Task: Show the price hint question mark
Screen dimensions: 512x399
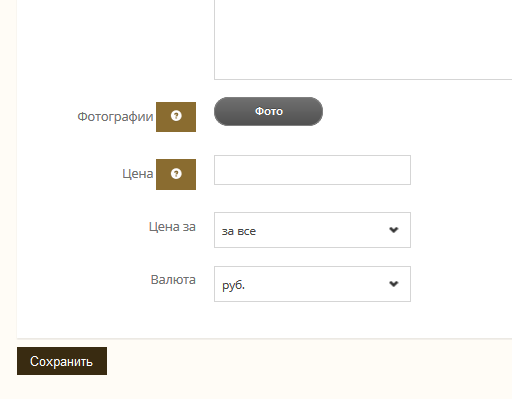Action: click(x=176, y=174)
